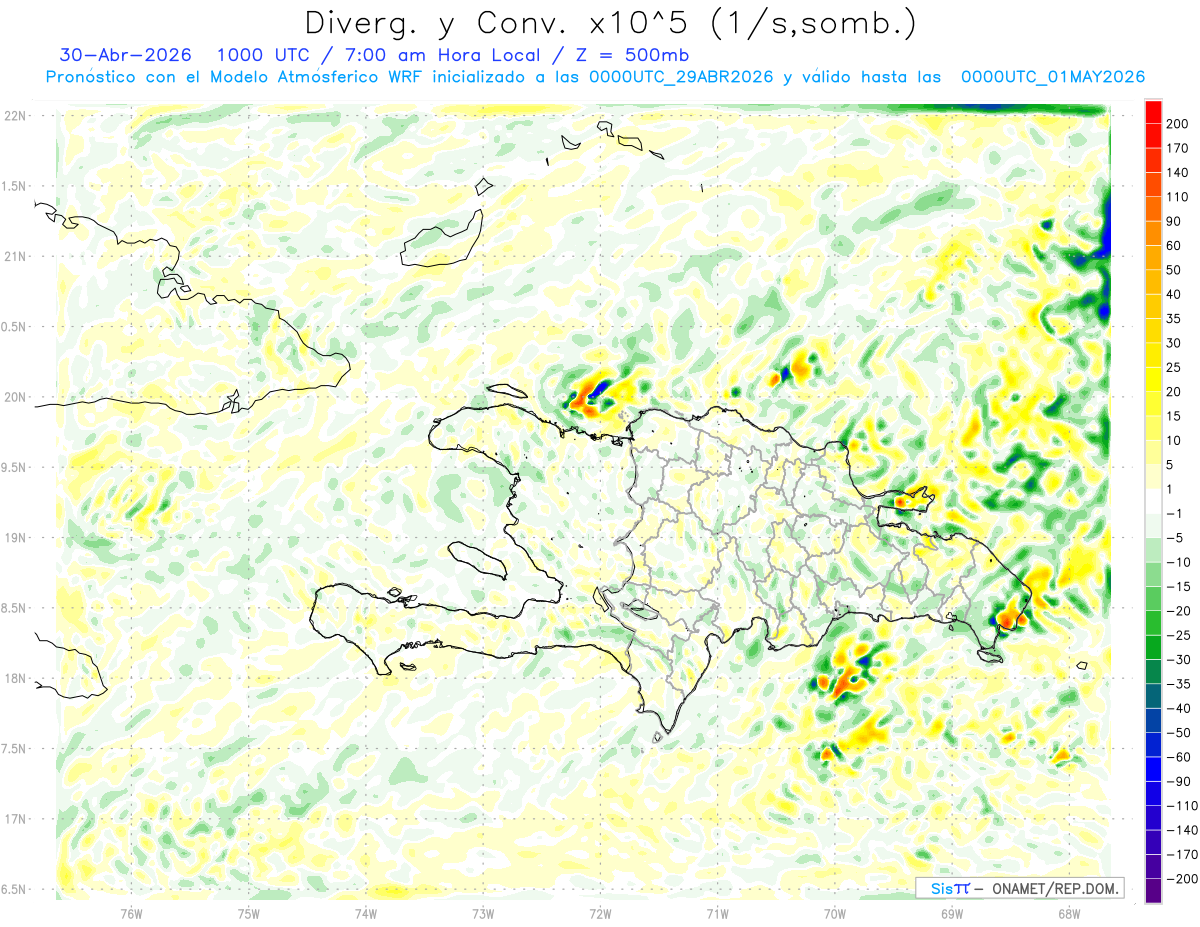Click the date text '30-Abr-2026 1000 UTC'
Screen dimensions: 1200x927
tap(186, 55)
